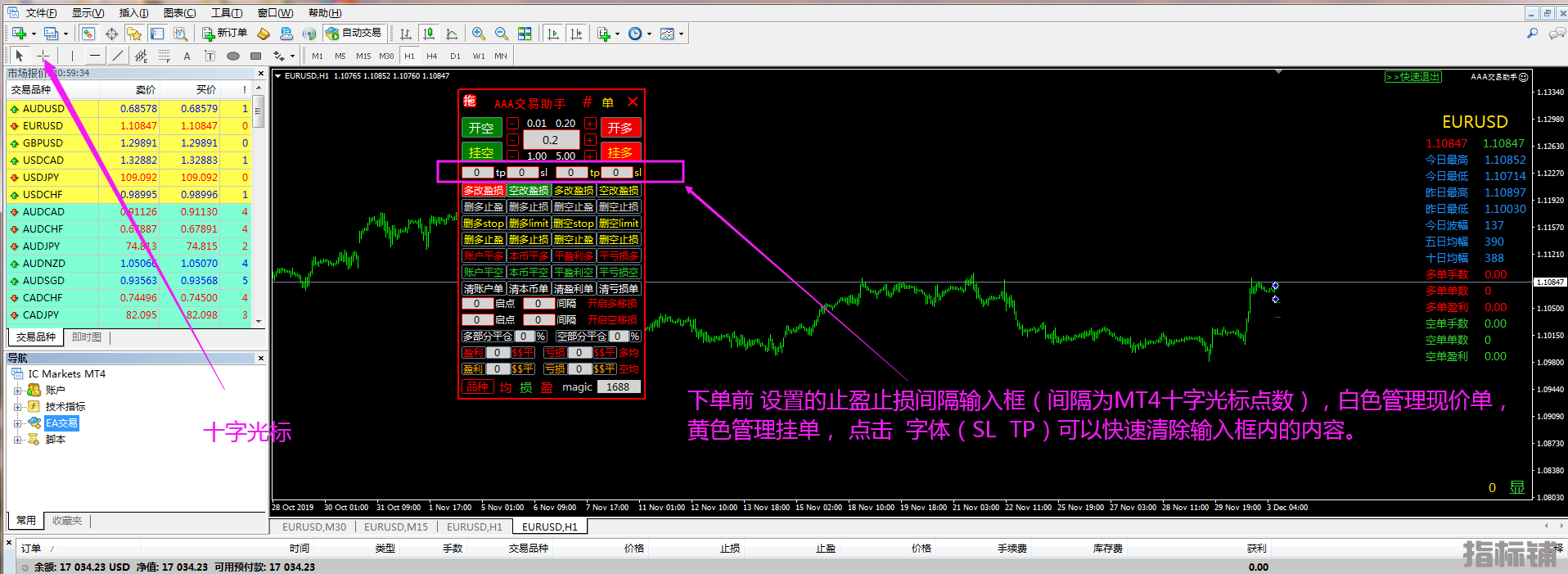
Task: Click the zoom out magnifier icon
Action: click(x=502, y=34)
